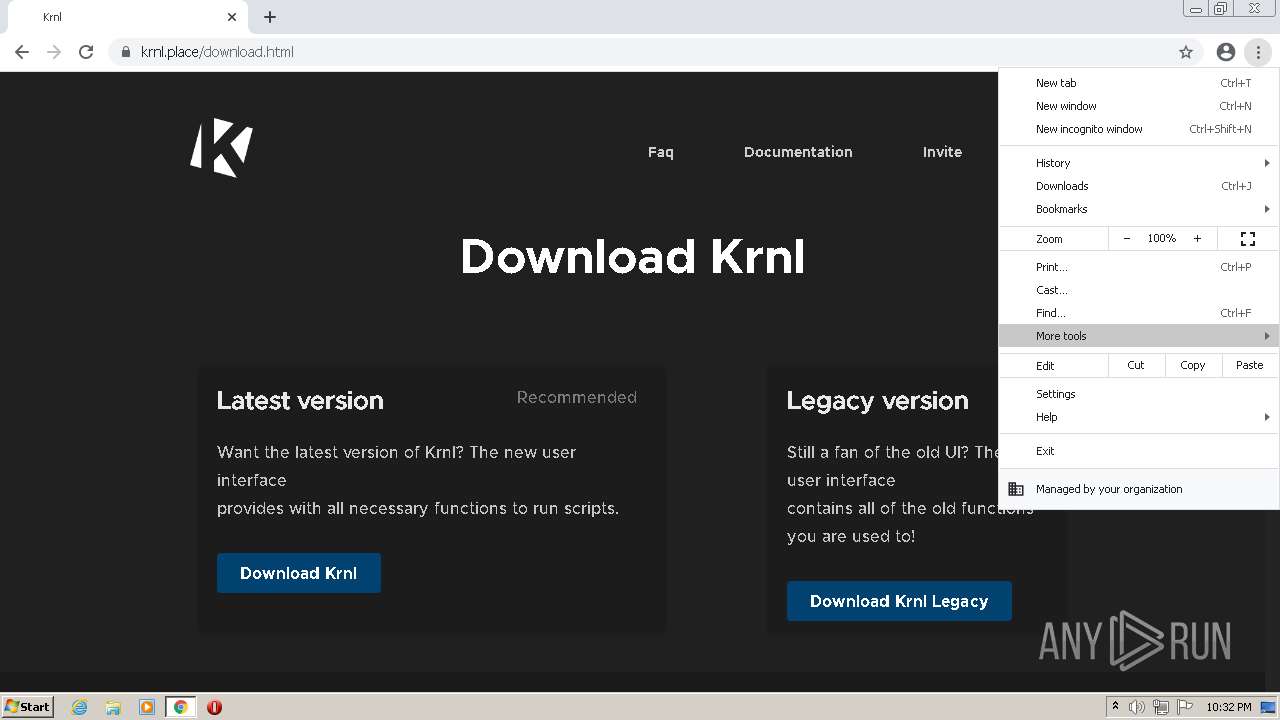
Task: Click the Krnl logo
Action: pyautogui.click(x=222, y=148)
